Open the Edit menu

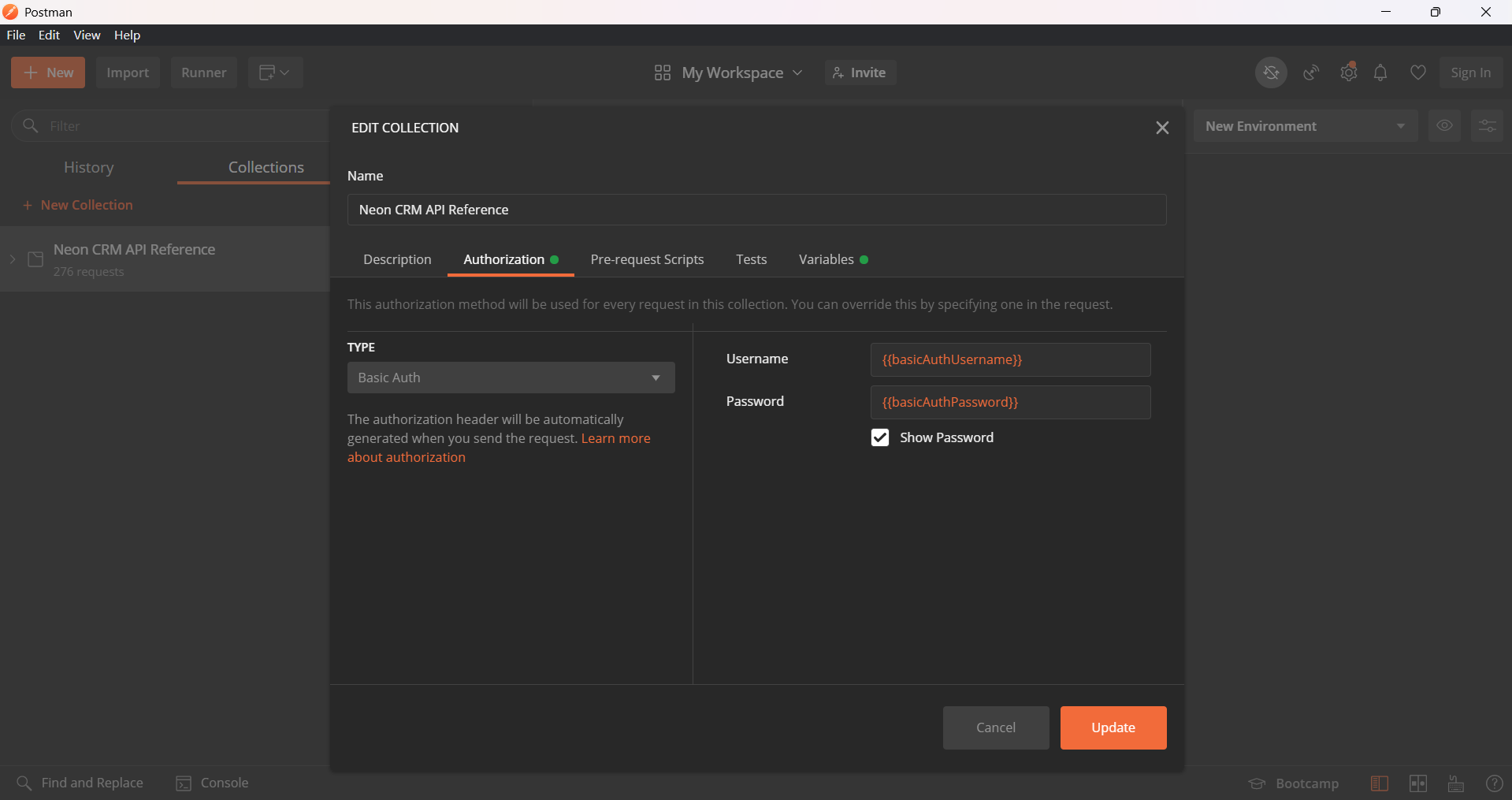coord(49,35)
